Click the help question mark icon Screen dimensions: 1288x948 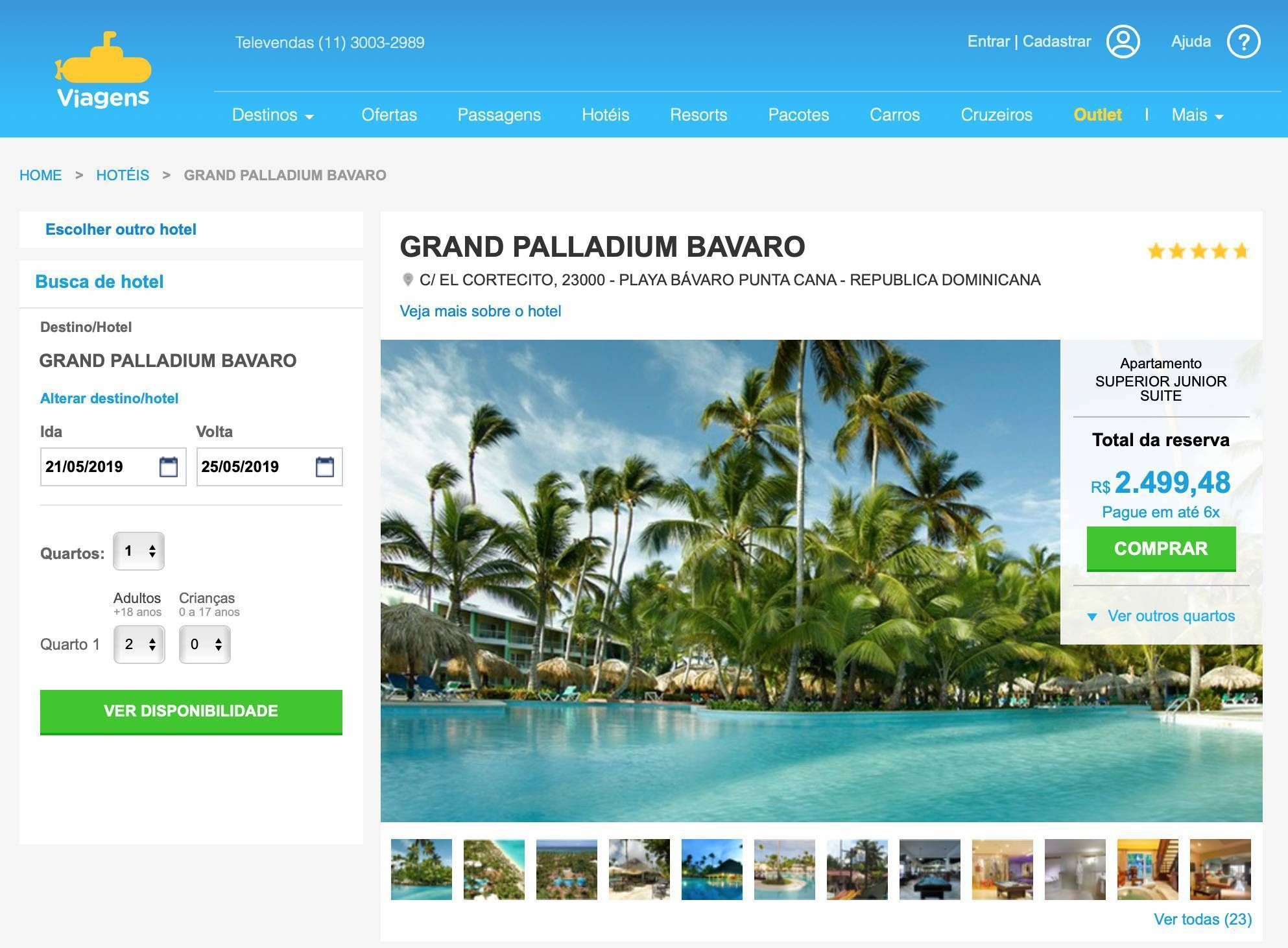point(1243,41)
